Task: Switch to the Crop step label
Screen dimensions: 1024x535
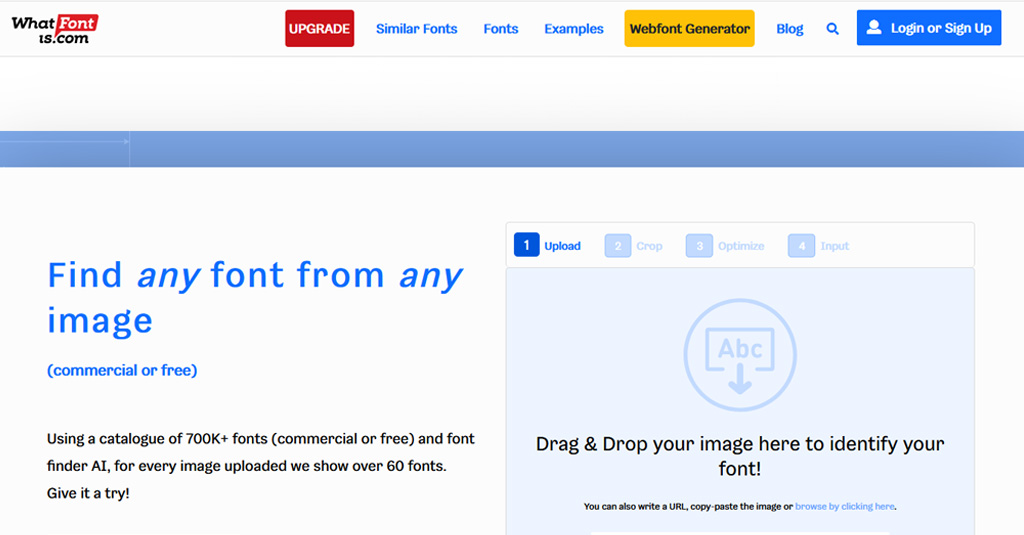Action: point(649,246)
